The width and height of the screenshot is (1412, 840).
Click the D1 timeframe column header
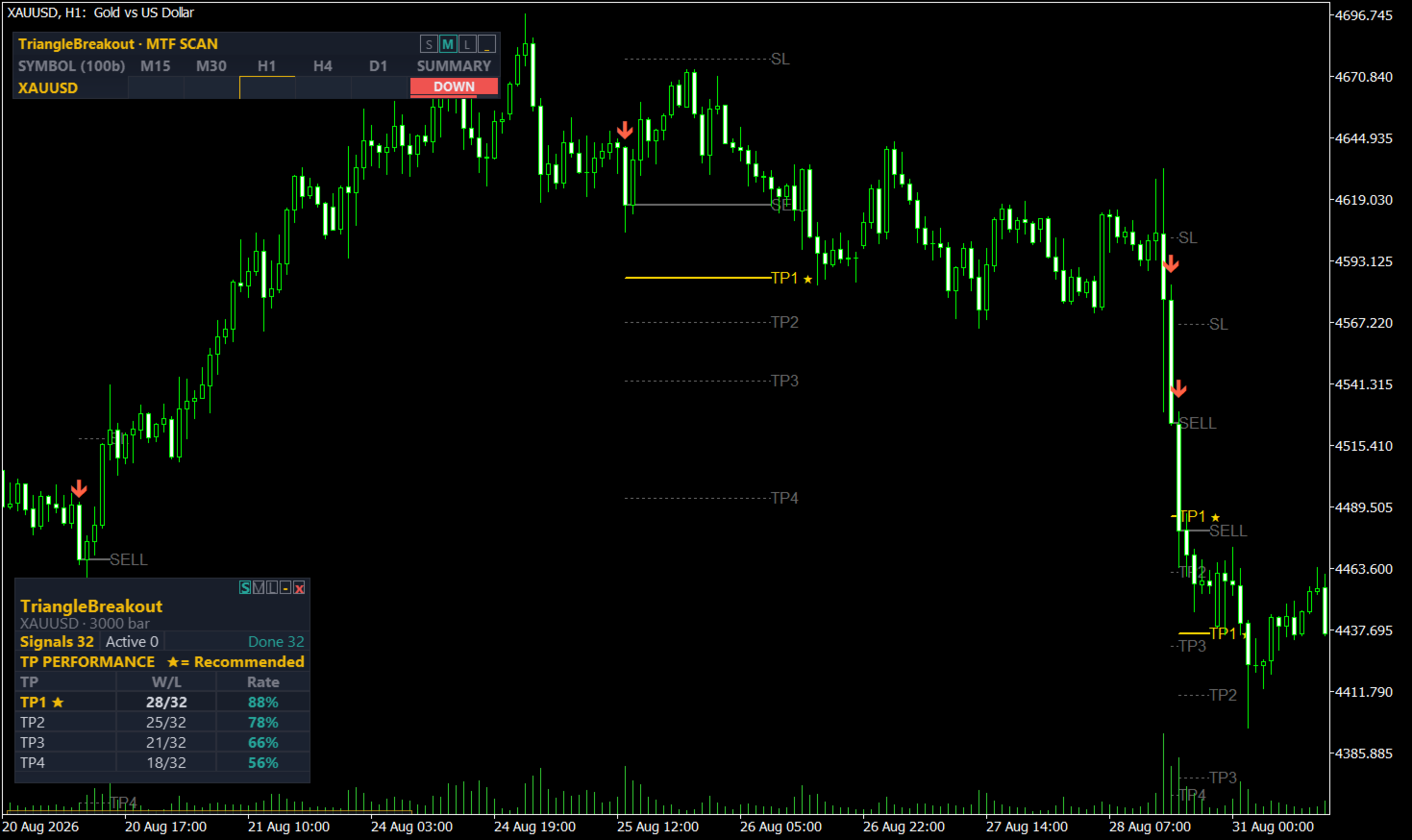pyautogui.click(x=378, y=66)
